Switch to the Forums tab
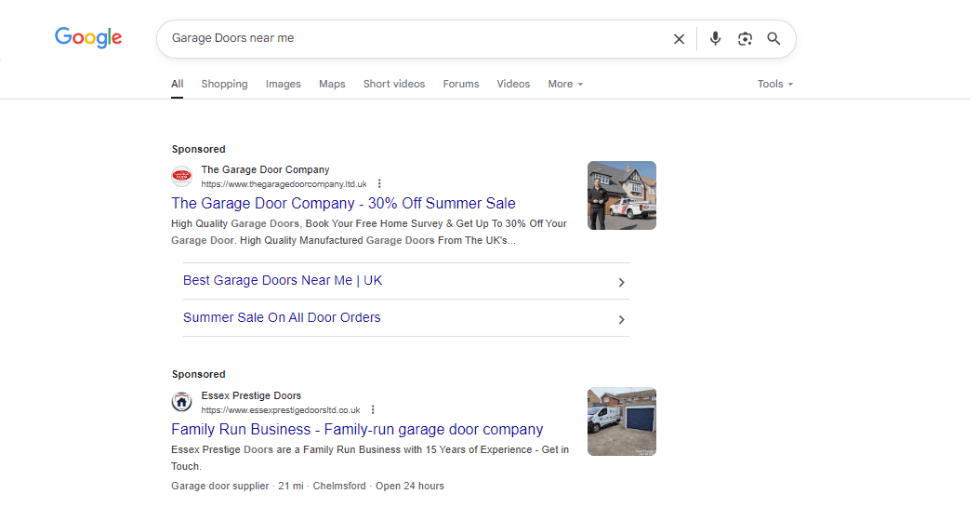The image size is (970, 517). coord(461,84)
